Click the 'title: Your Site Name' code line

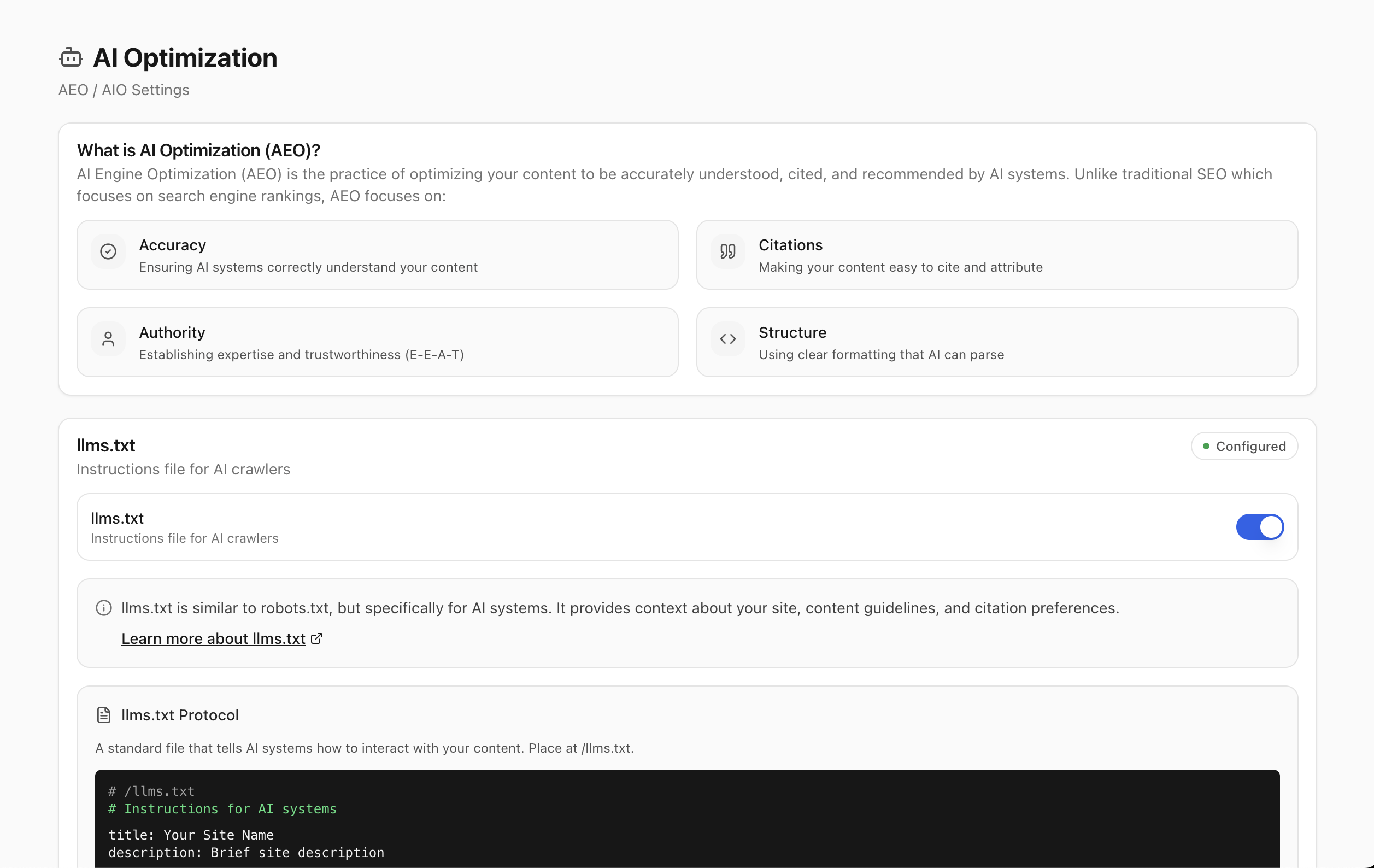pos(191,835)
